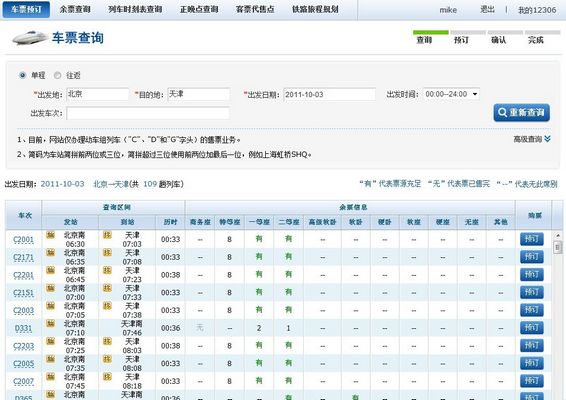Click the arrival station icon in C2007 row
Image resolution: width=566 pixels, height=400 pixels.
[x=107, y=377]
